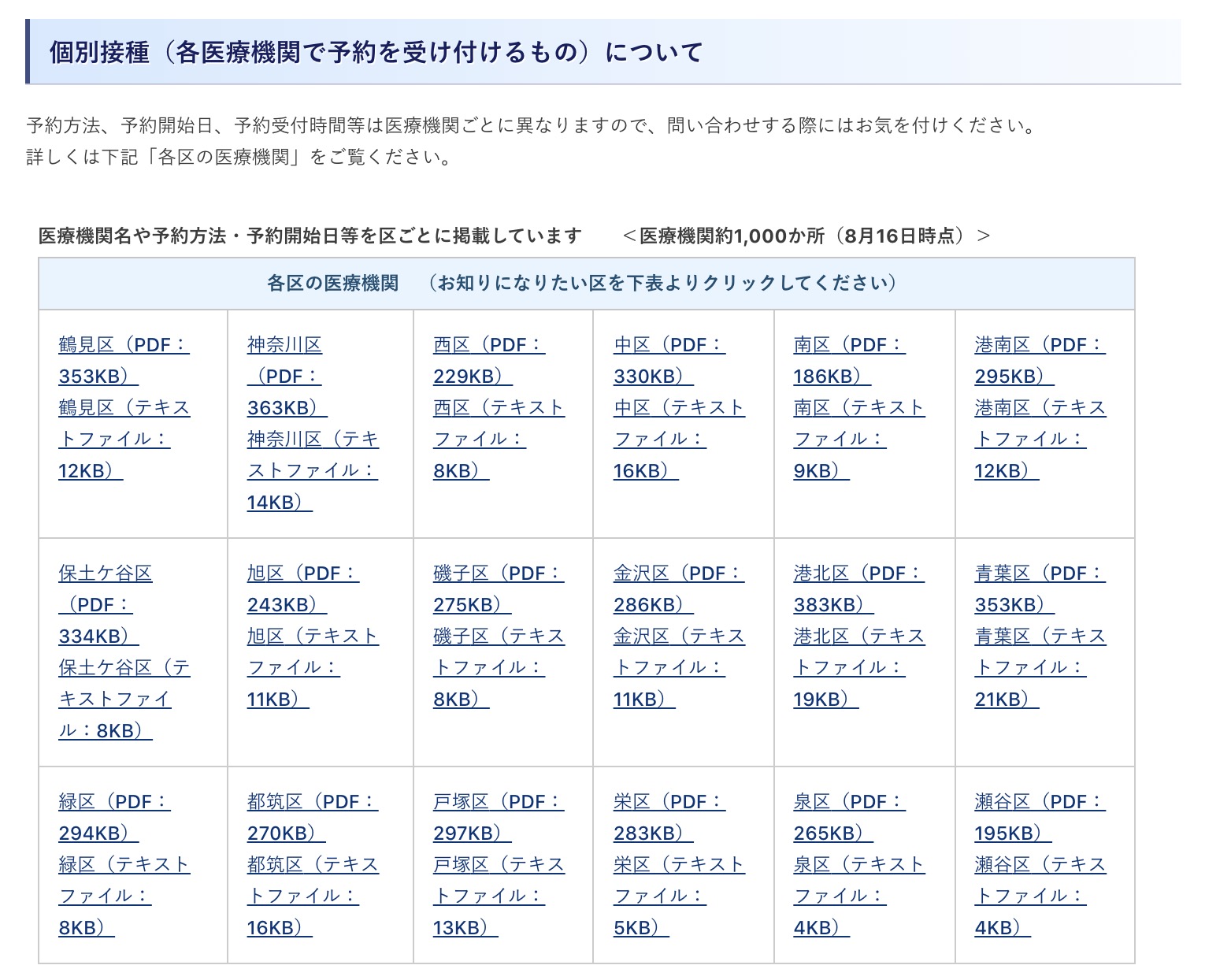Open the 神奈川区 text file (14KB) link
This screenshot has height=980, width=1205.
(x=313, y=471)
